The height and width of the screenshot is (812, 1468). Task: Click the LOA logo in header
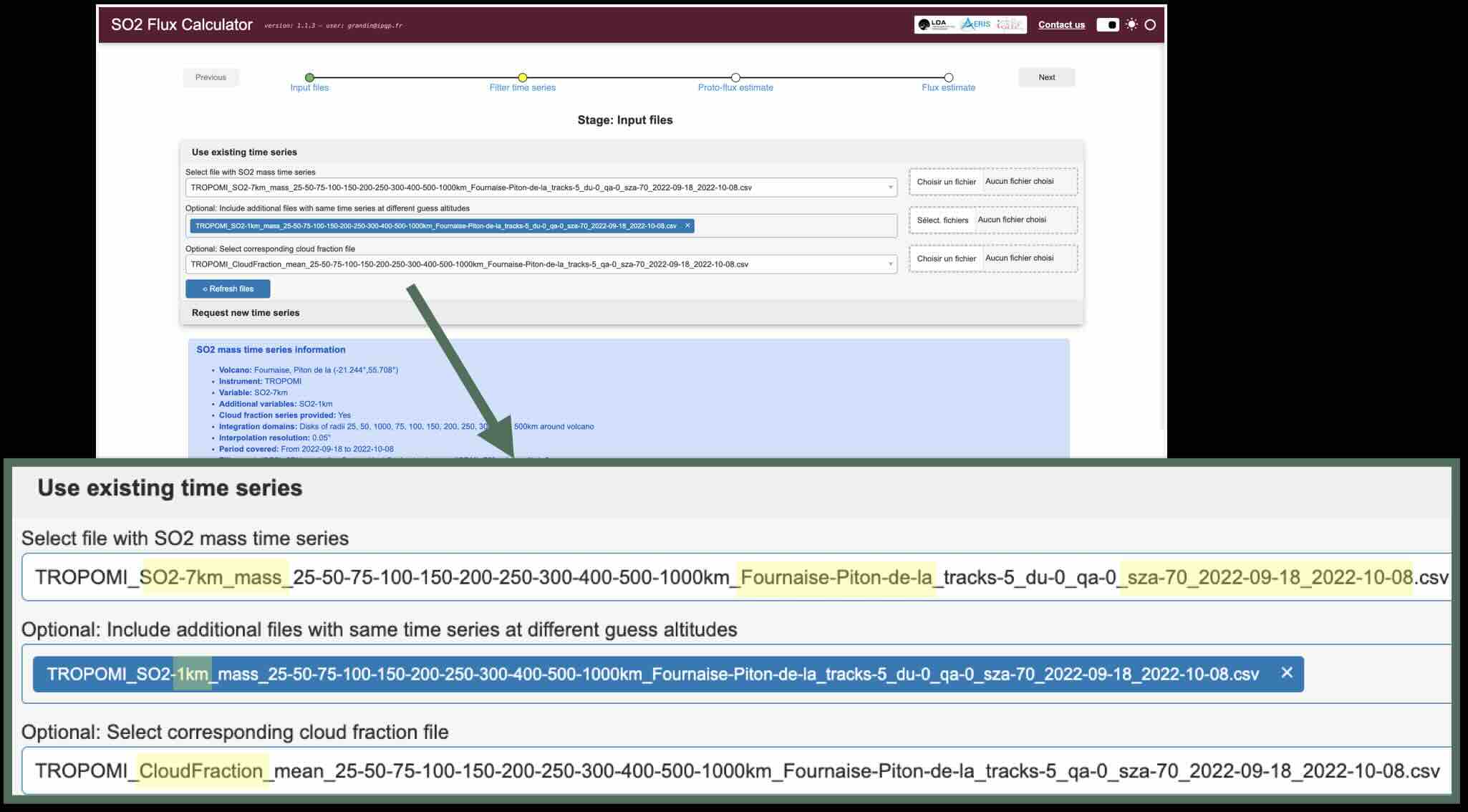pyautogui.click(x=935, y=24)
